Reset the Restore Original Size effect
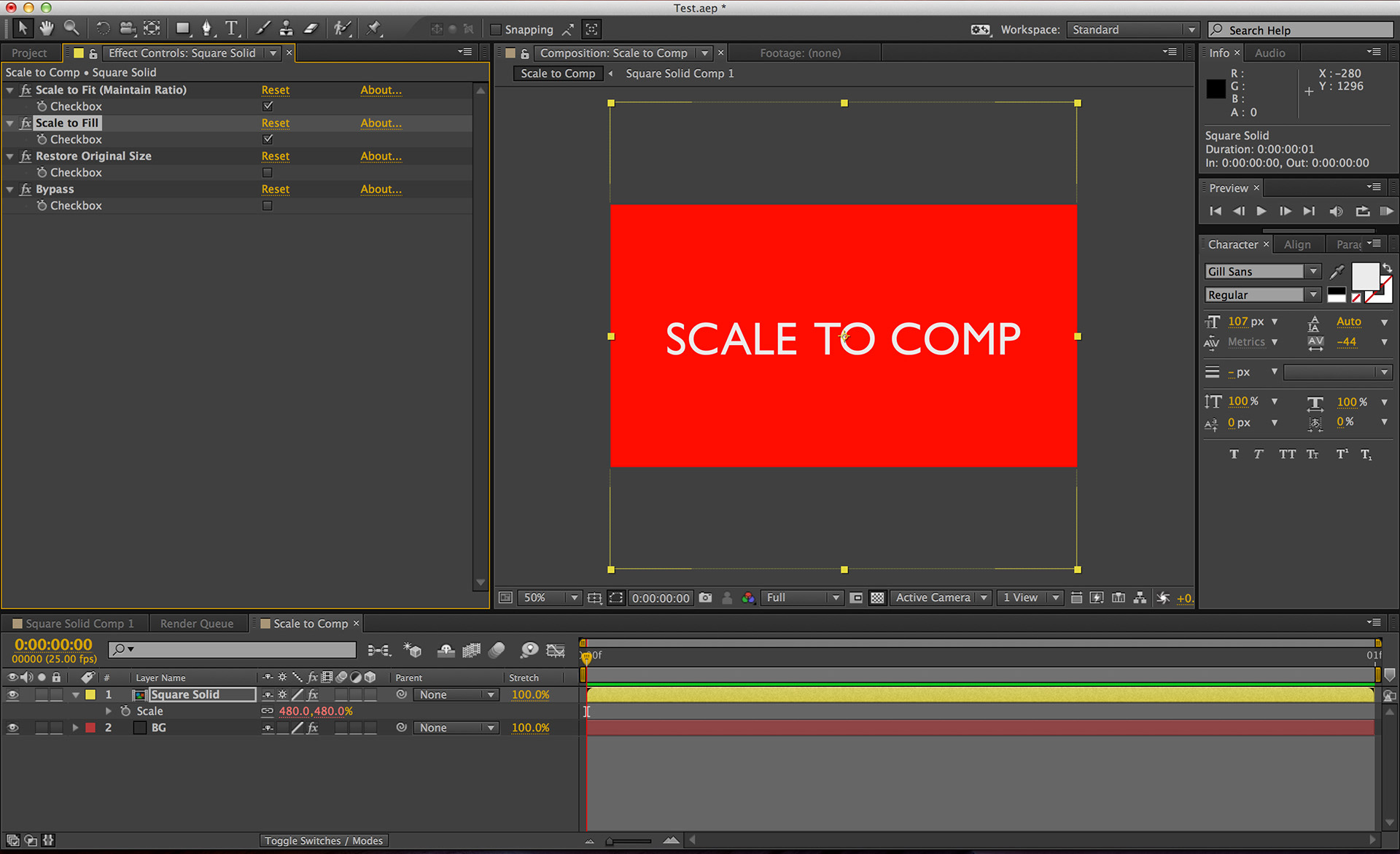Viewport: 1400px width, 854px height. 275,156
